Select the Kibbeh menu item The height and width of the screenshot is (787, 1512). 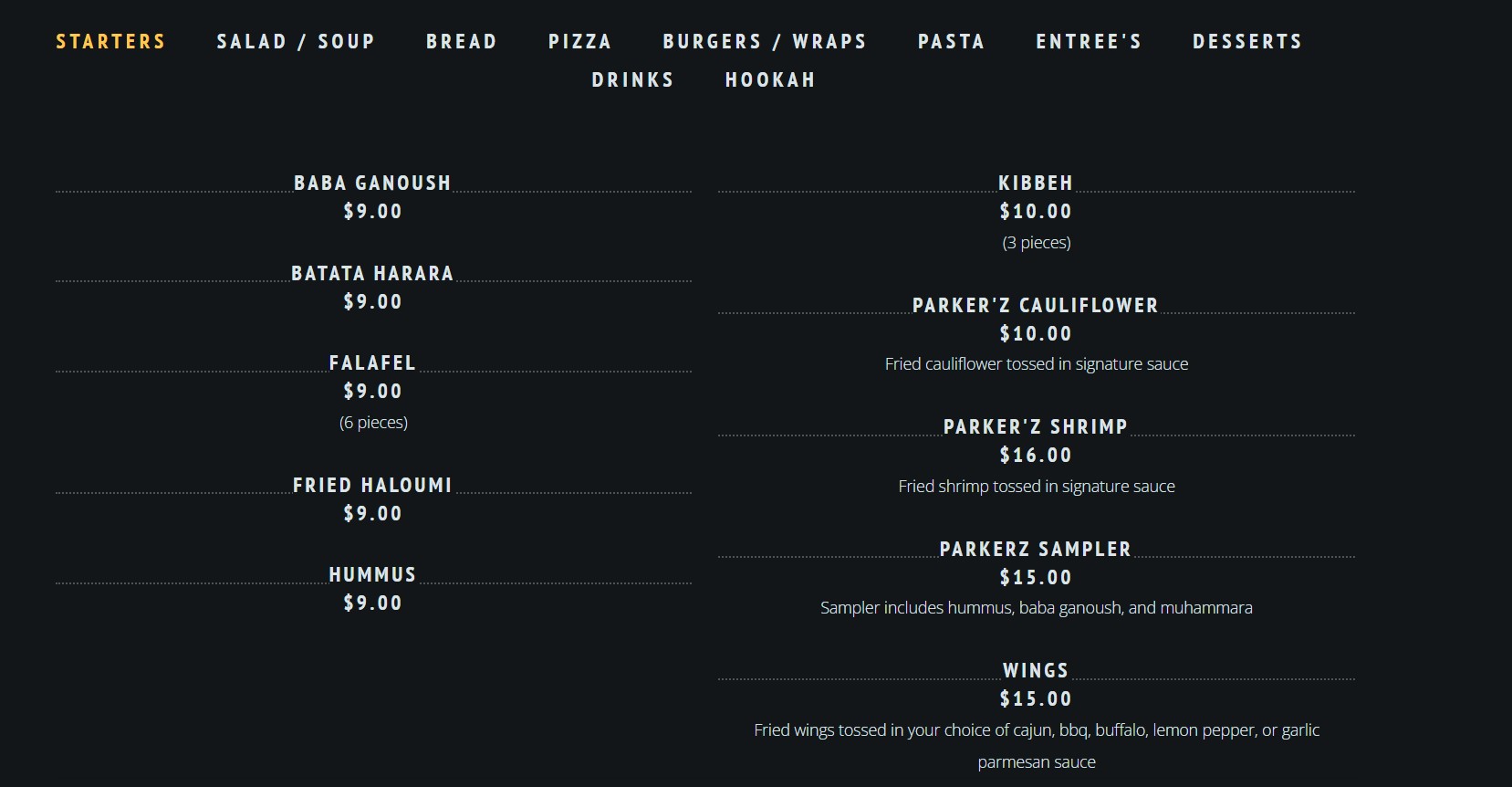1036,184
